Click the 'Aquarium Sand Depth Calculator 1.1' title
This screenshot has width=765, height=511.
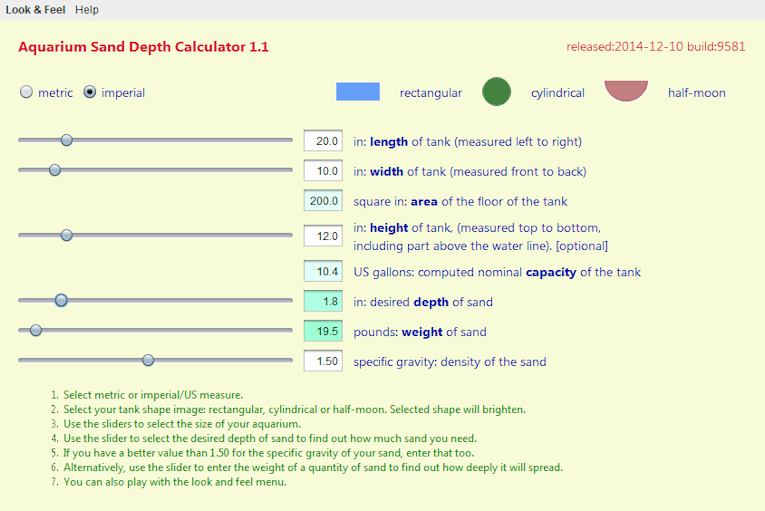click(143, 47)
